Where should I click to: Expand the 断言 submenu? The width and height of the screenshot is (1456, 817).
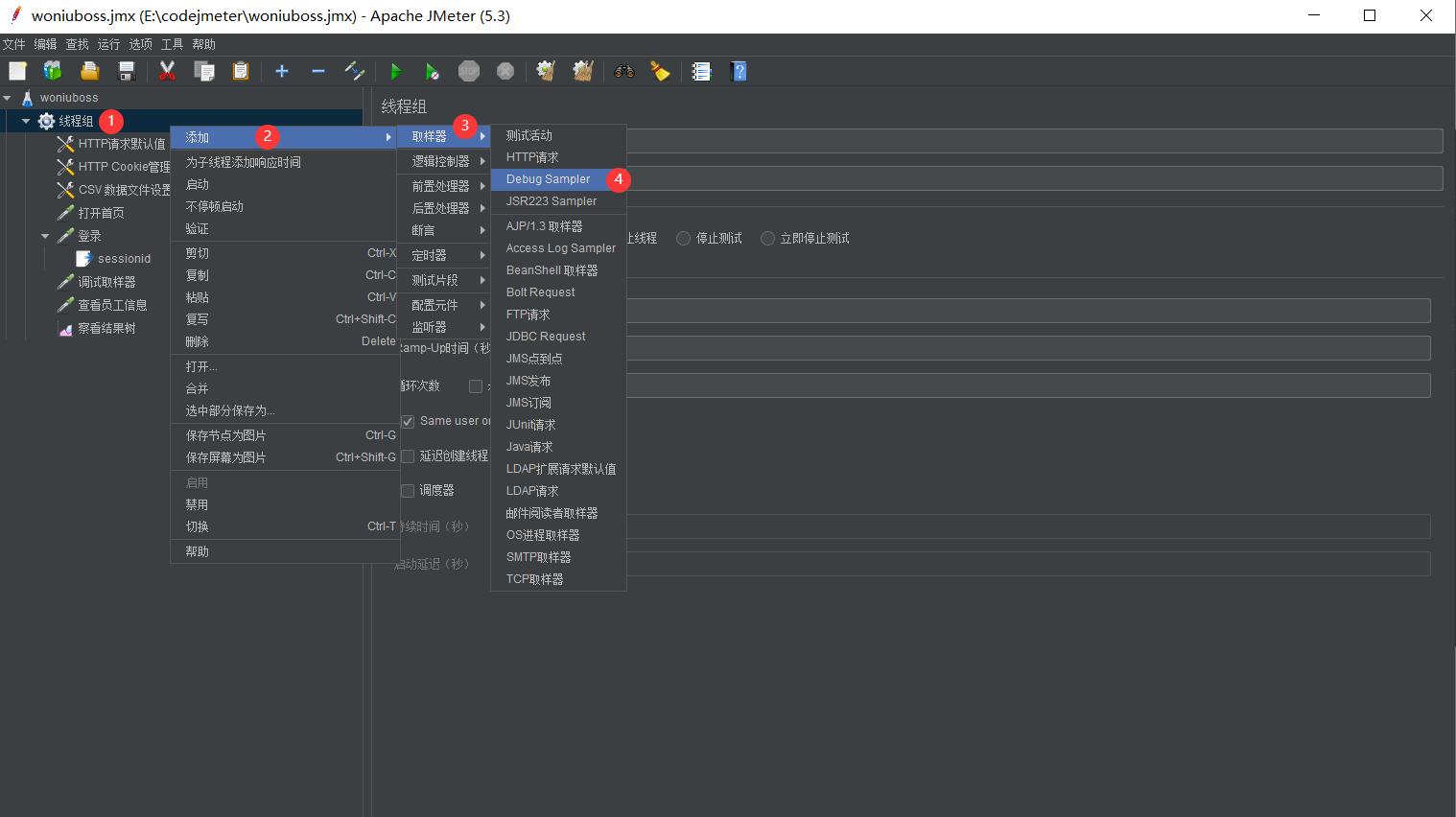pos(445,230)
